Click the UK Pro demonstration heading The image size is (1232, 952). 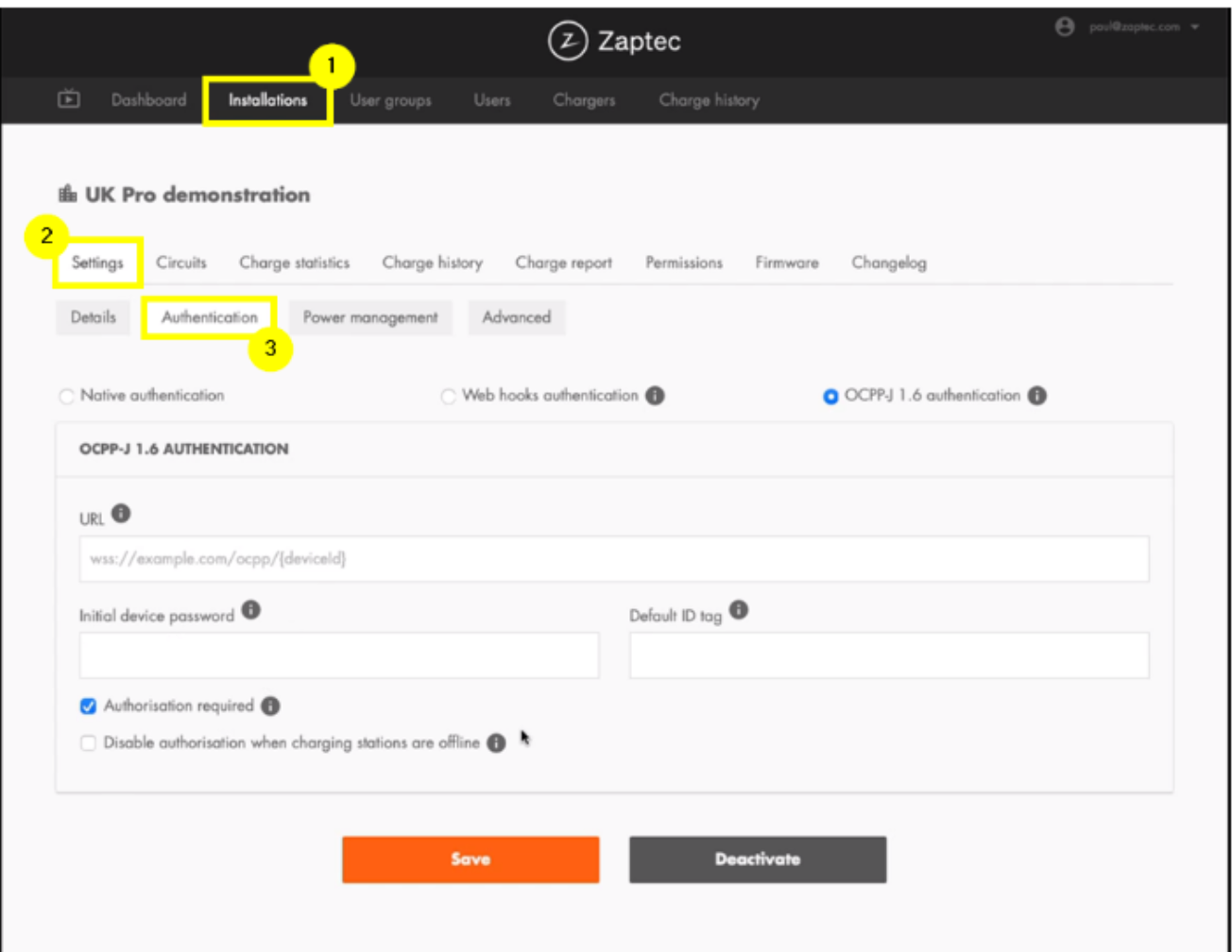point(197,195)
